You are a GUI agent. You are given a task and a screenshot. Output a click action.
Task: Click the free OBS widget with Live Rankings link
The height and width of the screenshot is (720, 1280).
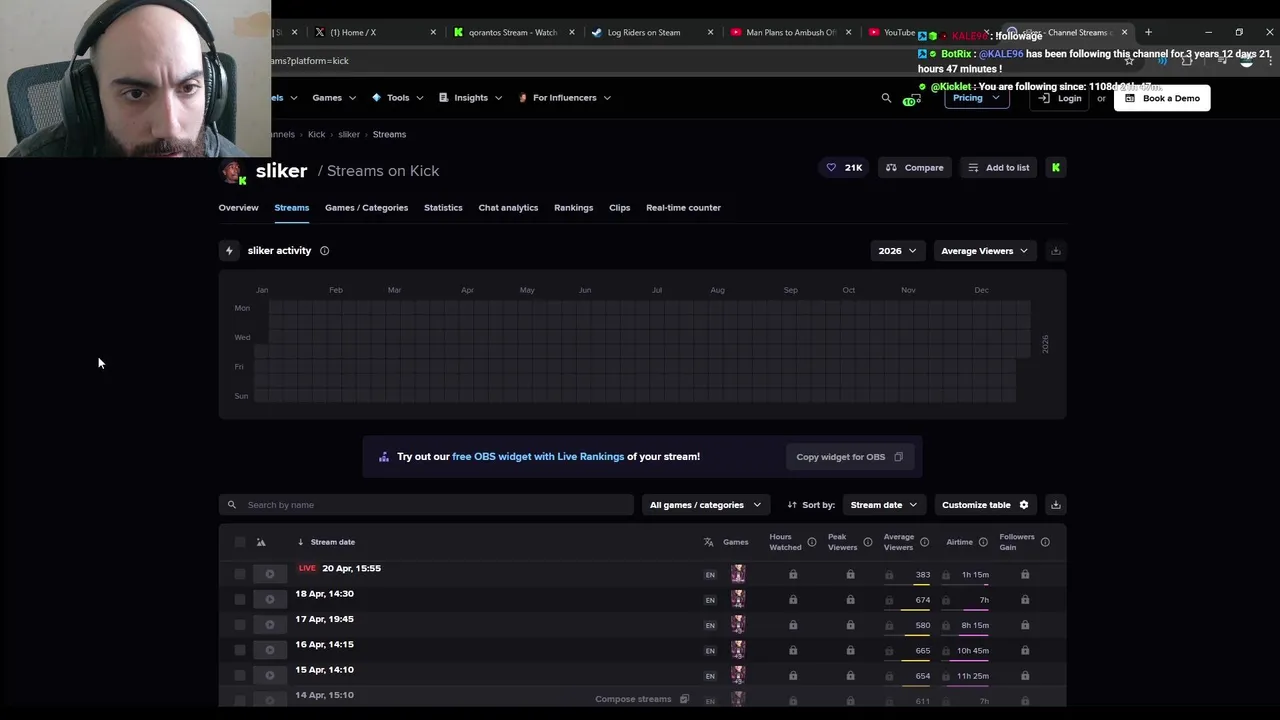538,457
